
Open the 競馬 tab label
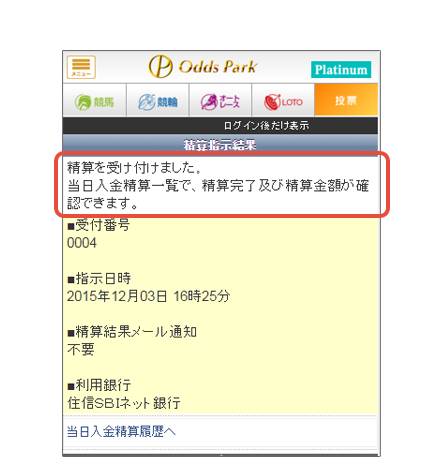[104, 102]
